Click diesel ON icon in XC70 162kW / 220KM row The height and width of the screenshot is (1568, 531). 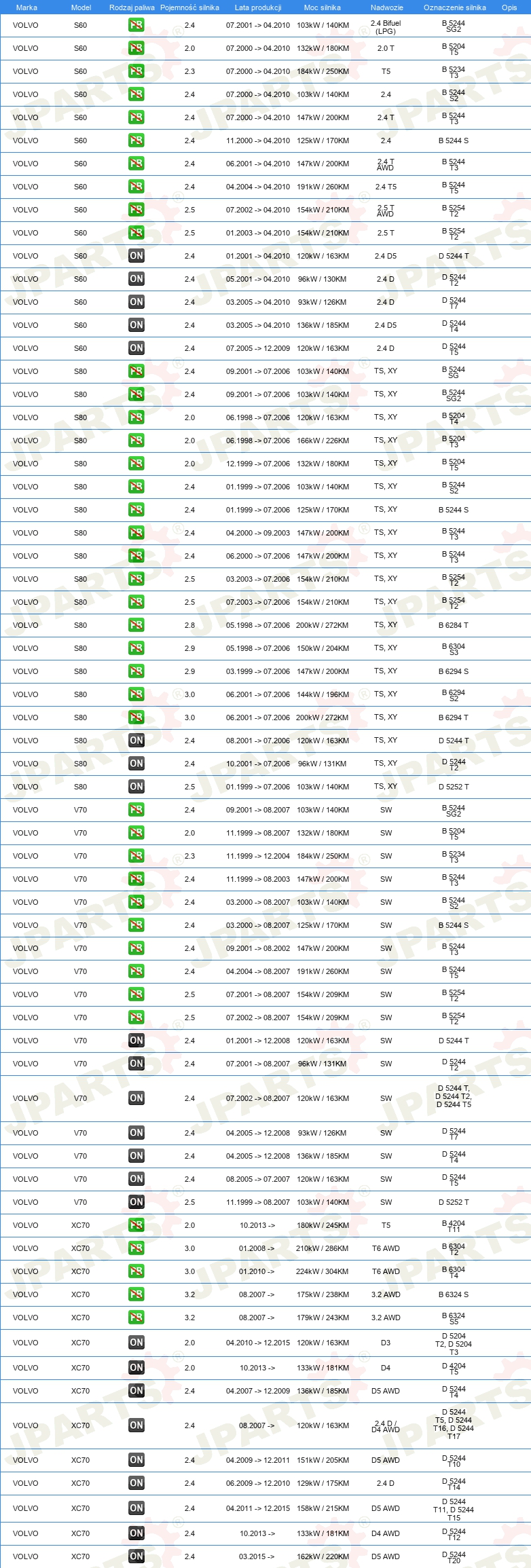point(136,1556)
